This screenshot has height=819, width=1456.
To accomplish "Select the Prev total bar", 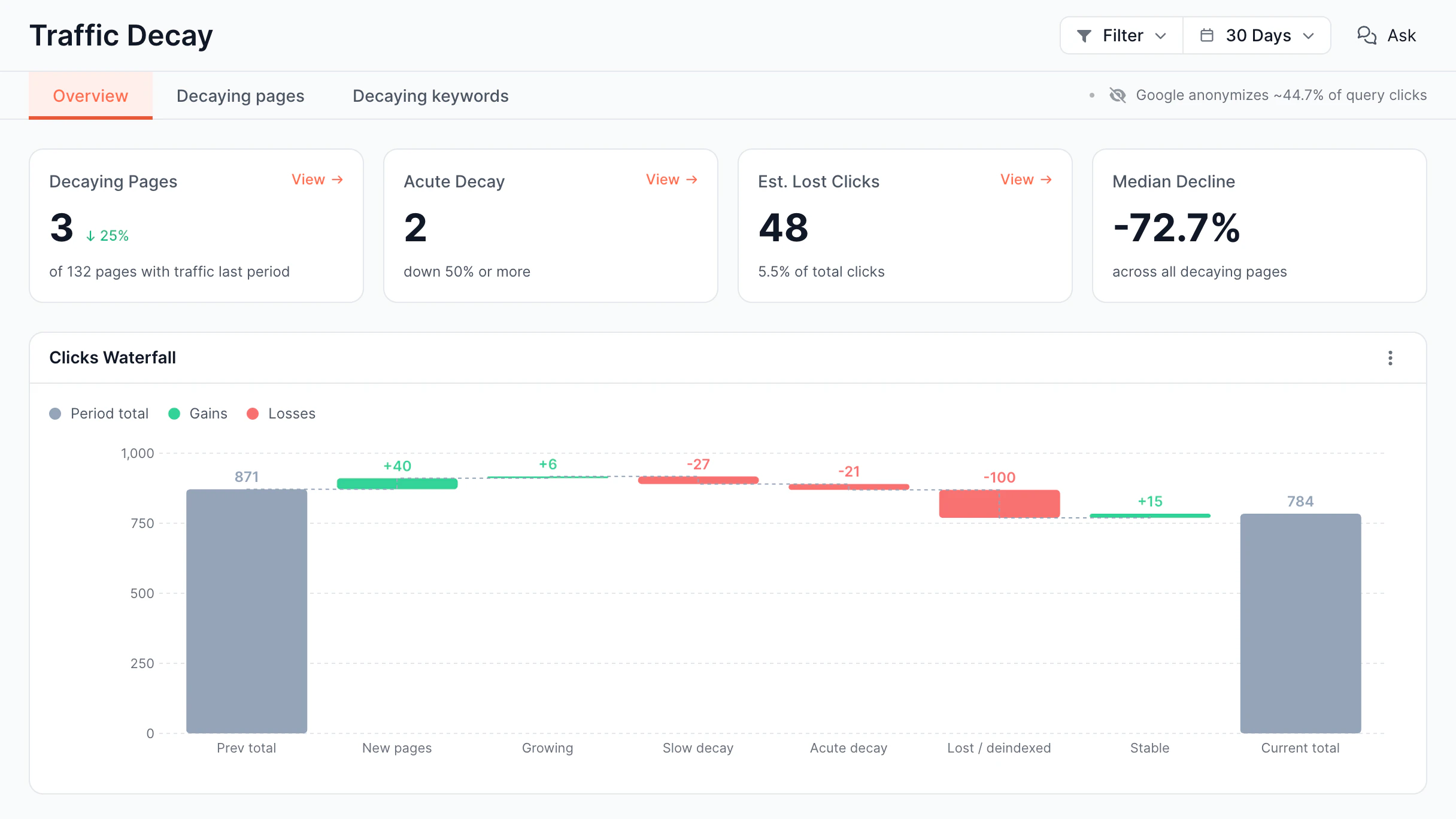I will pos(247,611).
